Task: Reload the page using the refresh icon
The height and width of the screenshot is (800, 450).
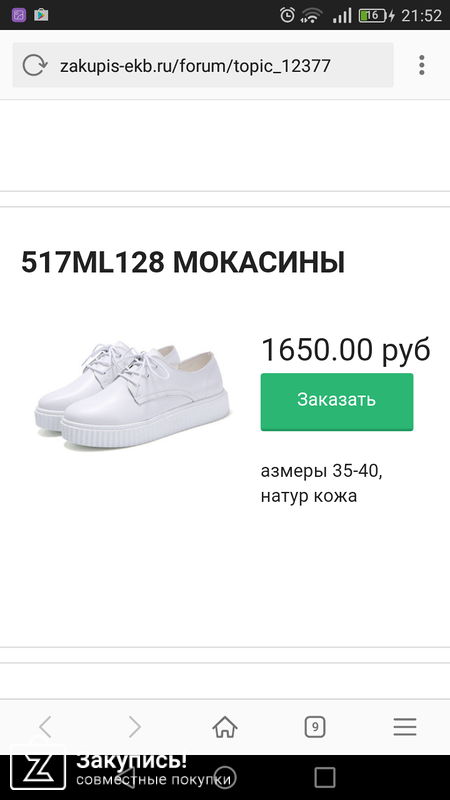Action: click(35, 65)
